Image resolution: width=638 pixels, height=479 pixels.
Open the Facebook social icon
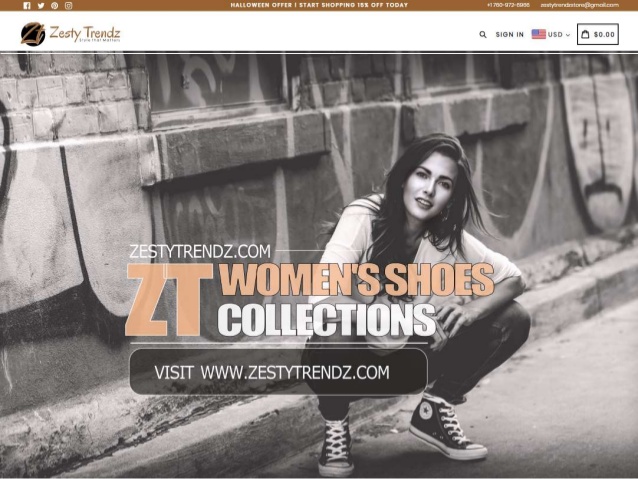[x=27, y=6]
